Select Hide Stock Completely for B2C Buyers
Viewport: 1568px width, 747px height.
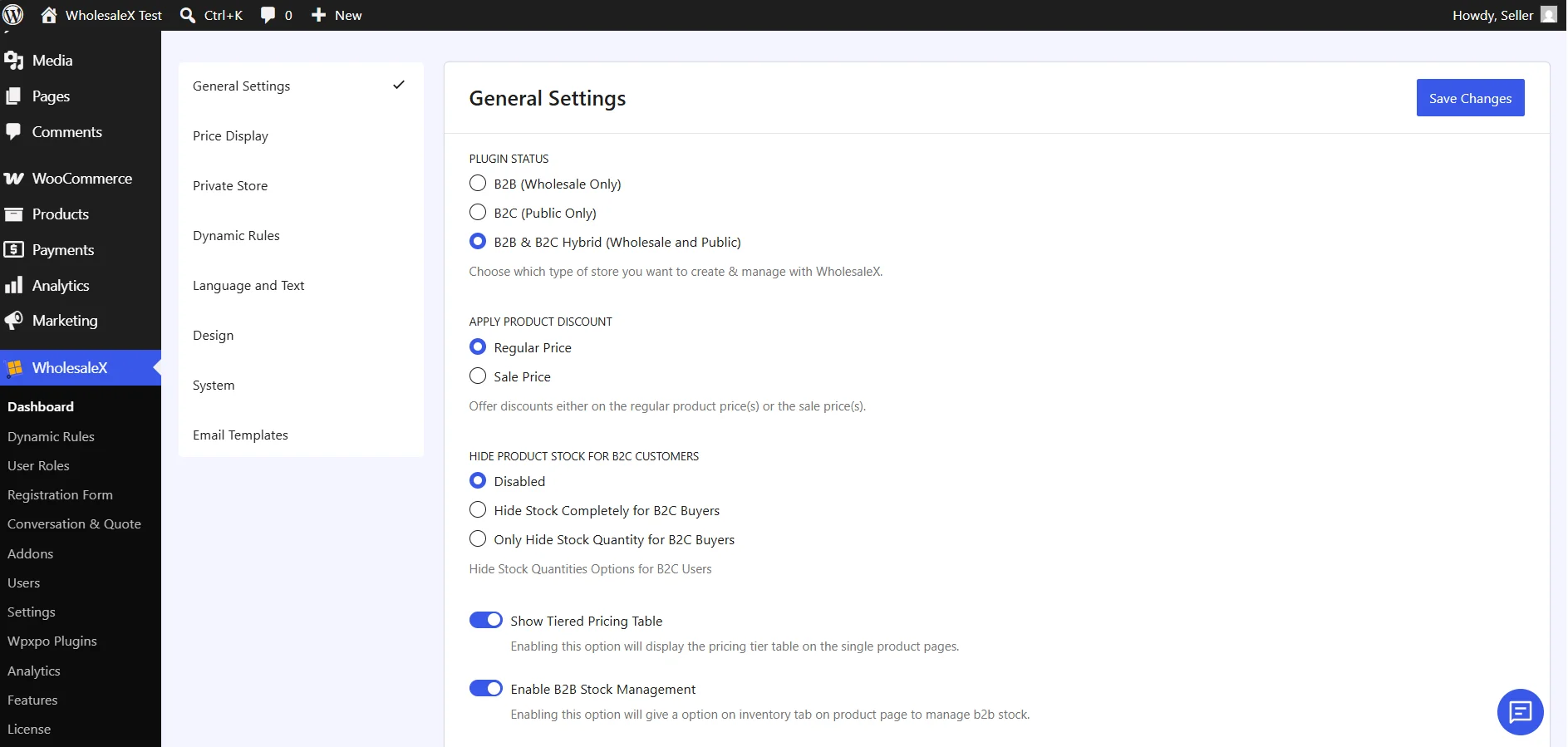point(478,510)
